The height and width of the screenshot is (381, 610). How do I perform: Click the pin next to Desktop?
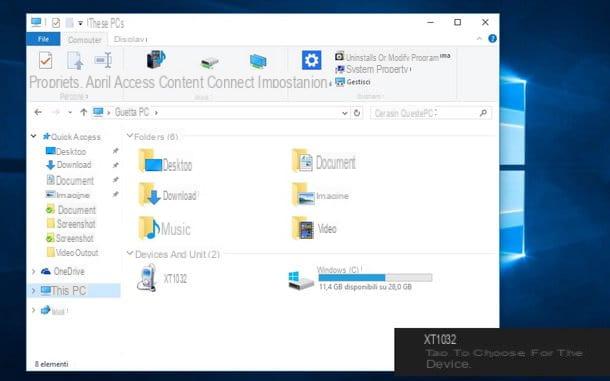(116, 151)
